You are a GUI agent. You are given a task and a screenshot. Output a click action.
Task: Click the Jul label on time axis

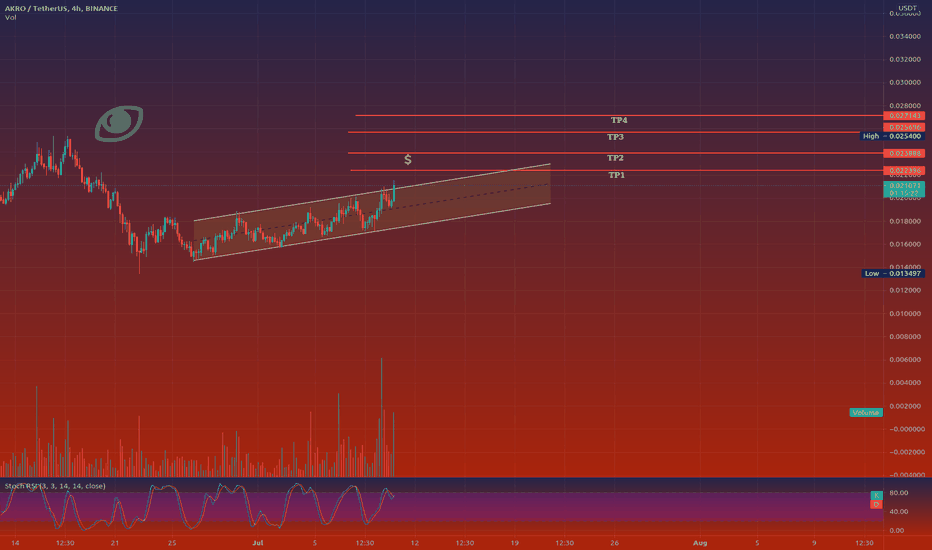(257, 543)
